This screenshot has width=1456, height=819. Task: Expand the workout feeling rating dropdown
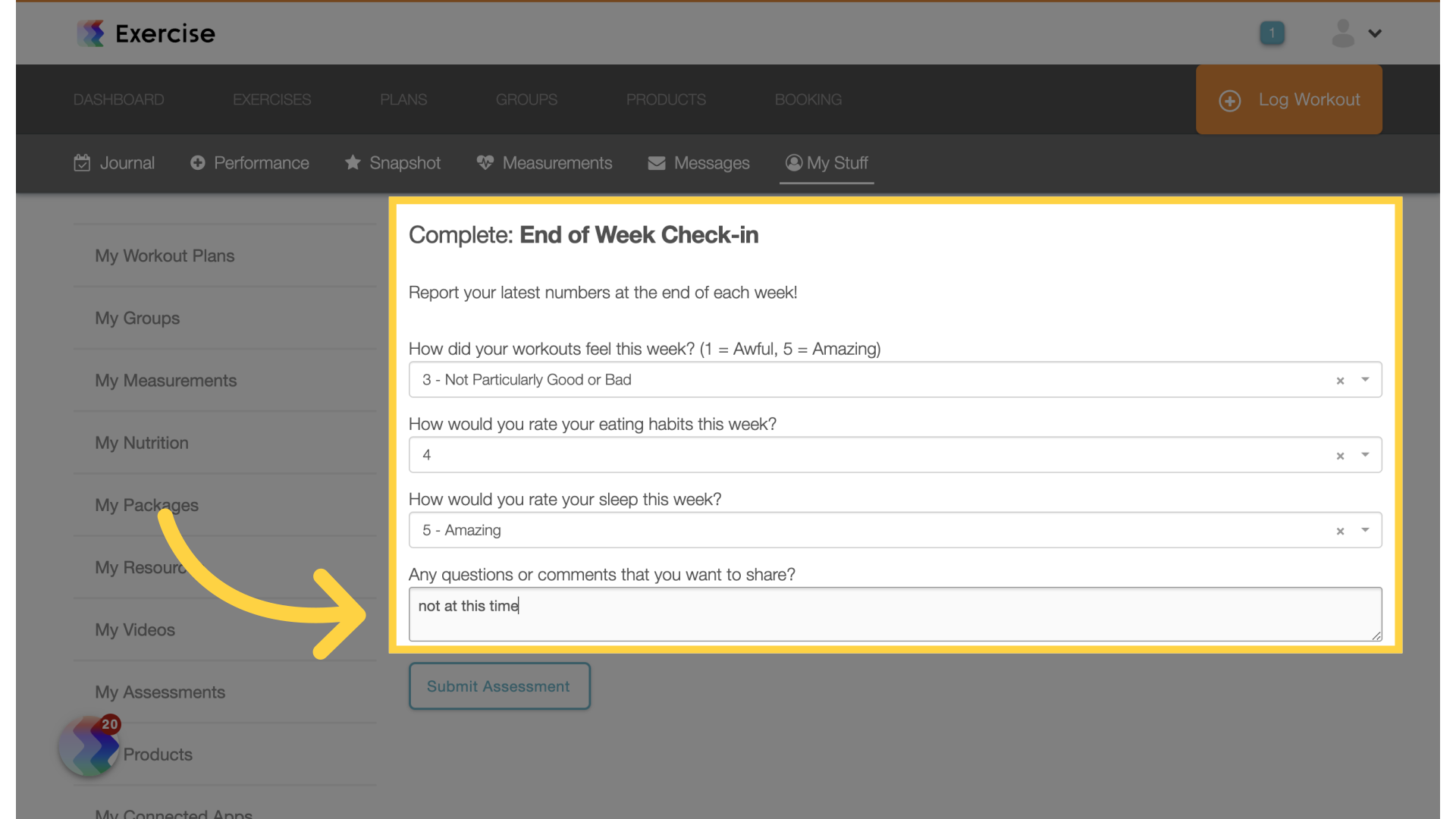tap(1364, 379)
